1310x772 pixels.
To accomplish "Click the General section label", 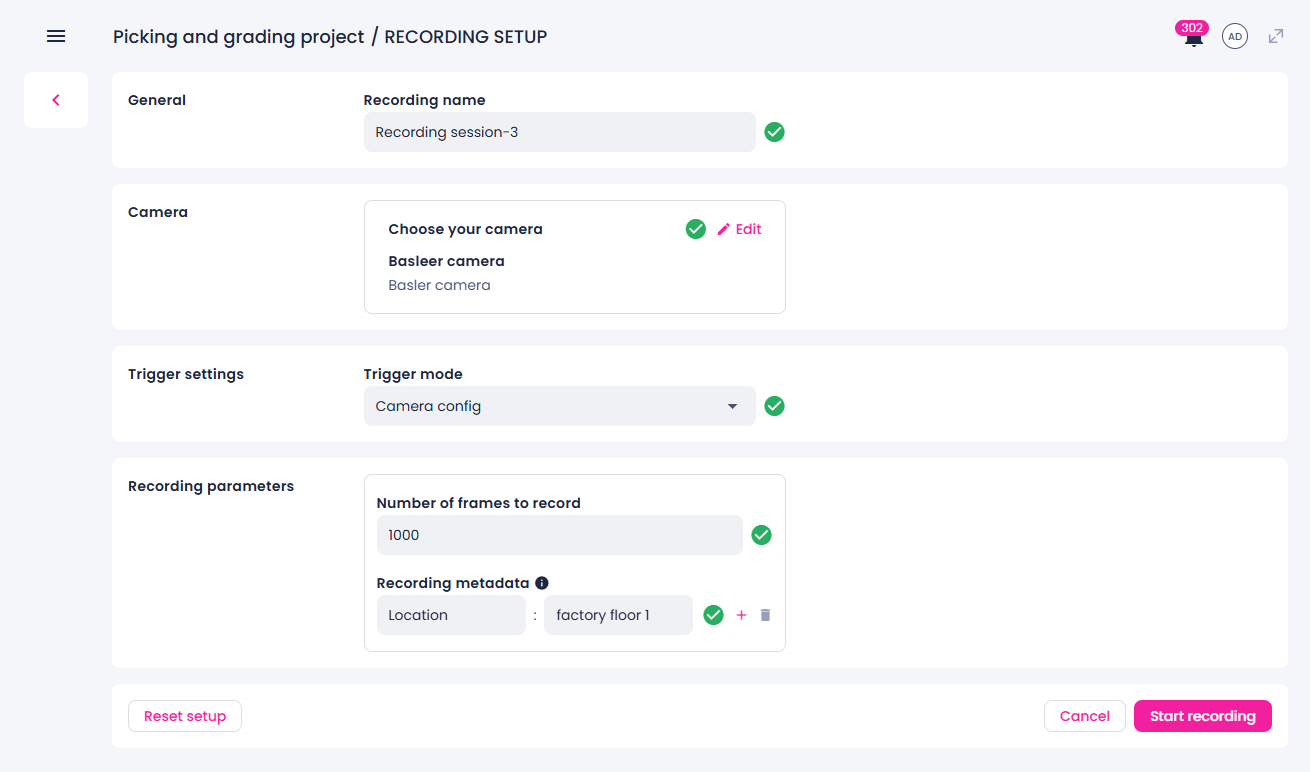I will click(157, 100).
